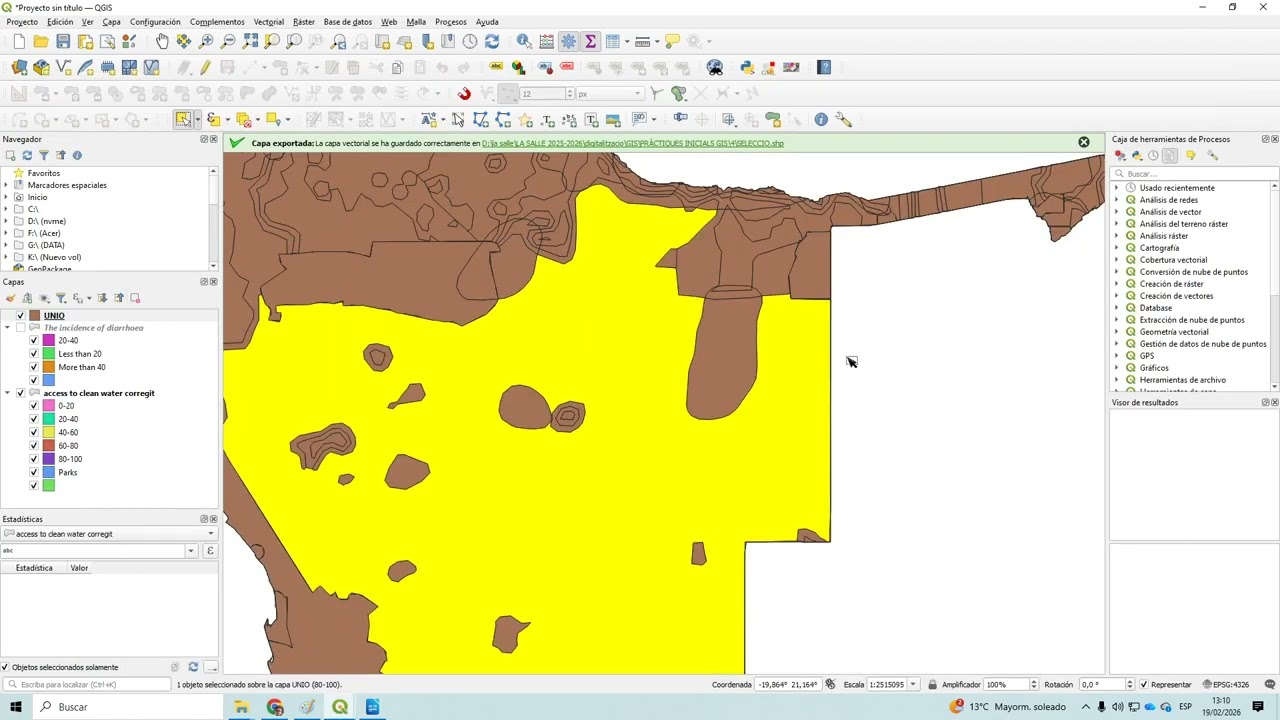The image size is (1280, 720).
Task: Open the Proyecto menu
Action: click(22, 21)
